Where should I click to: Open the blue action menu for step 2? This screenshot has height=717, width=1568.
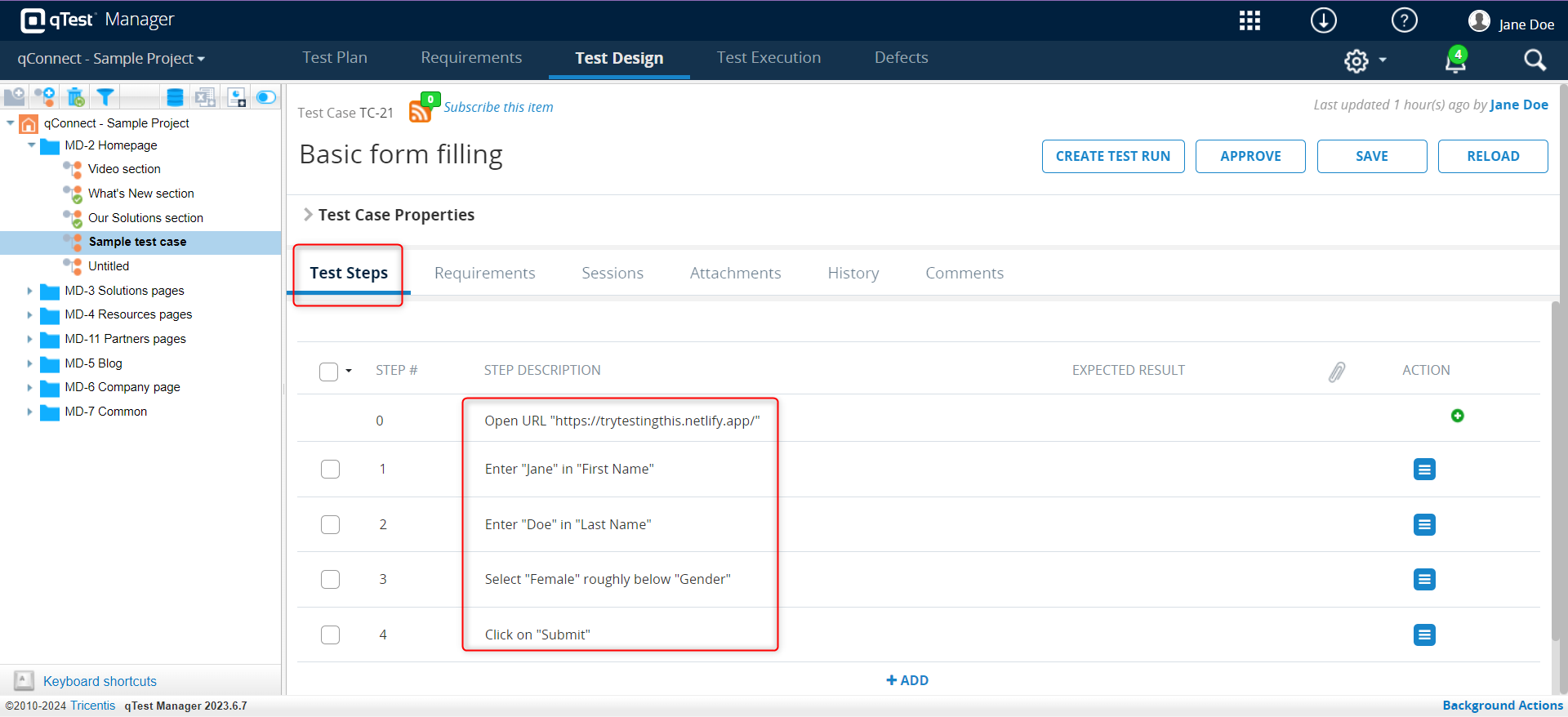click(1424, 524)
